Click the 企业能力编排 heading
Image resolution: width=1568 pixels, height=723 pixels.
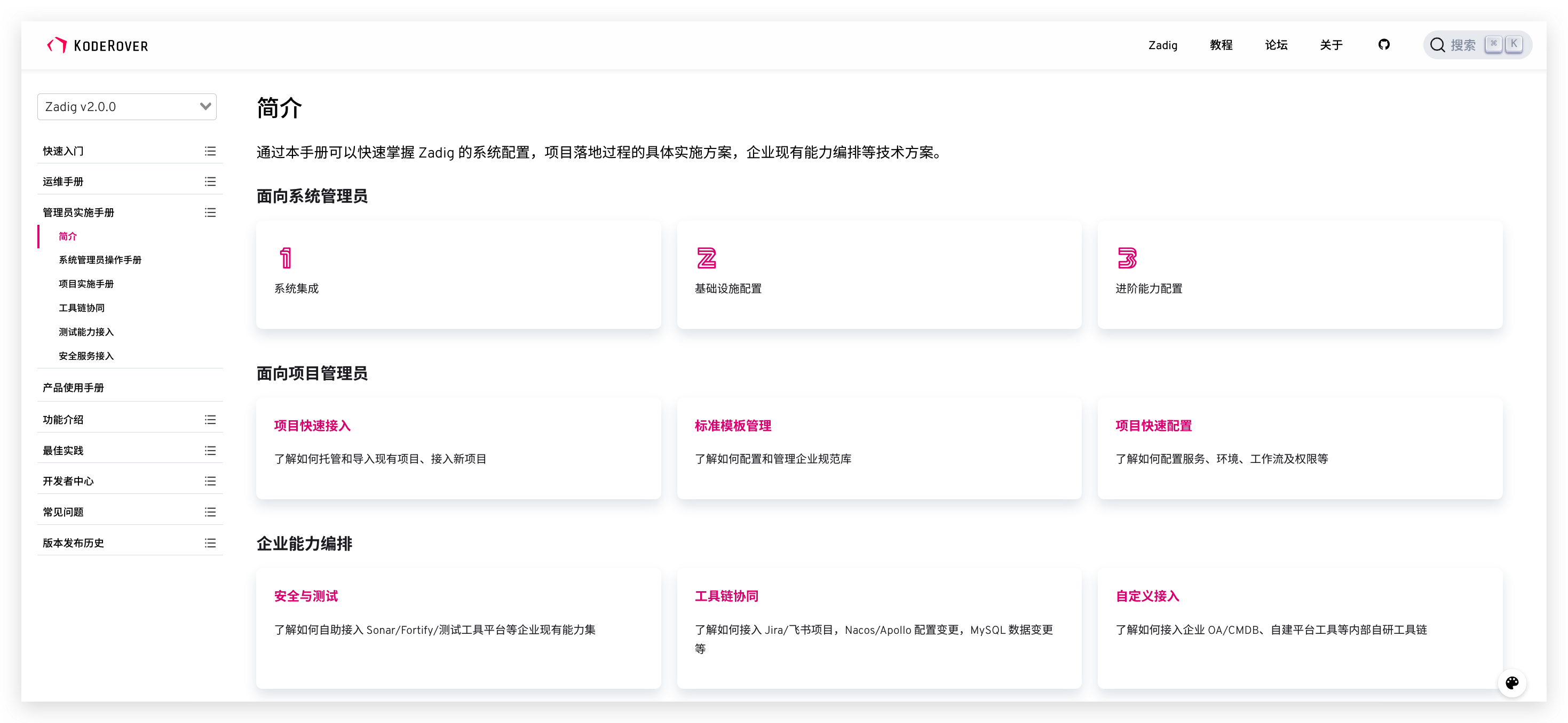click(304, 544)
